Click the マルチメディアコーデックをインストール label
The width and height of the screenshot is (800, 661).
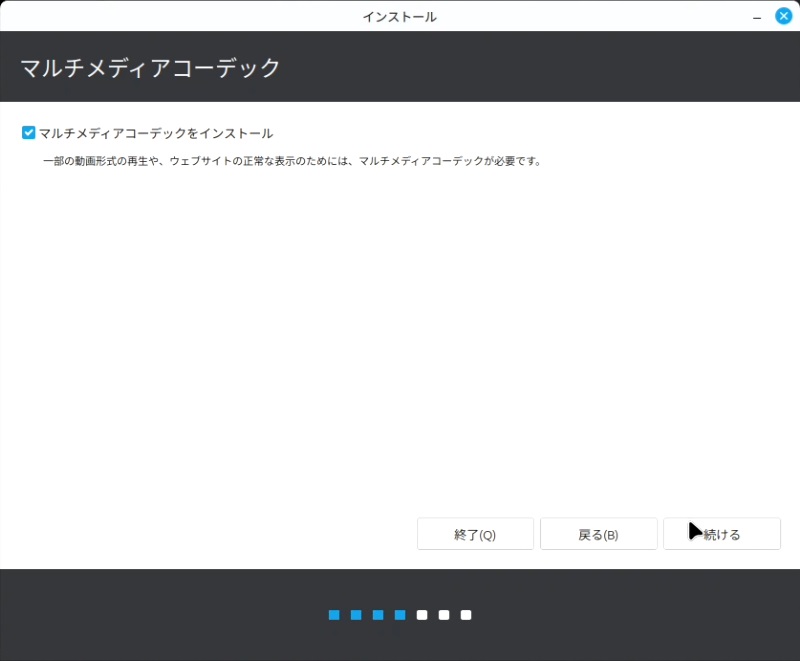point(155,133)
